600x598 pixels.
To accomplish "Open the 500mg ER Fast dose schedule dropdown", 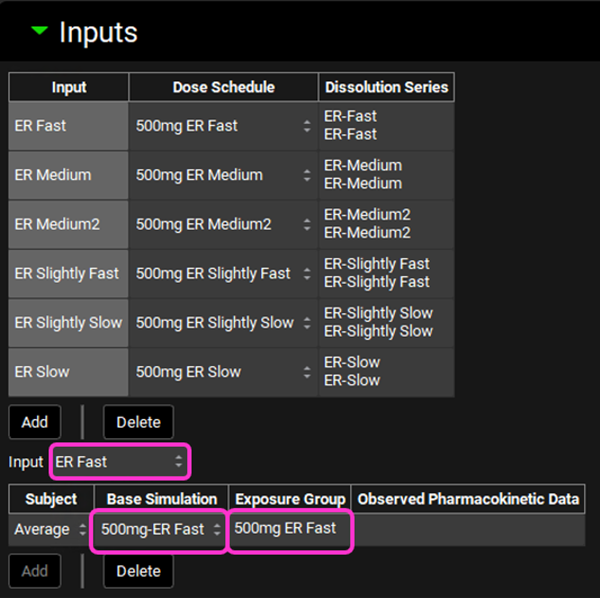I will 223,125.
